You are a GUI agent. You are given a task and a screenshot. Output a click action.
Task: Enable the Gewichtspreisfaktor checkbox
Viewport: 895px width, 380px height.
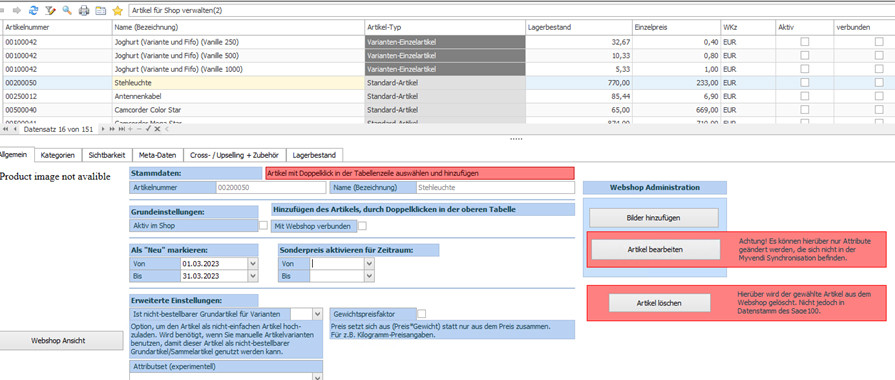point(421,314)
